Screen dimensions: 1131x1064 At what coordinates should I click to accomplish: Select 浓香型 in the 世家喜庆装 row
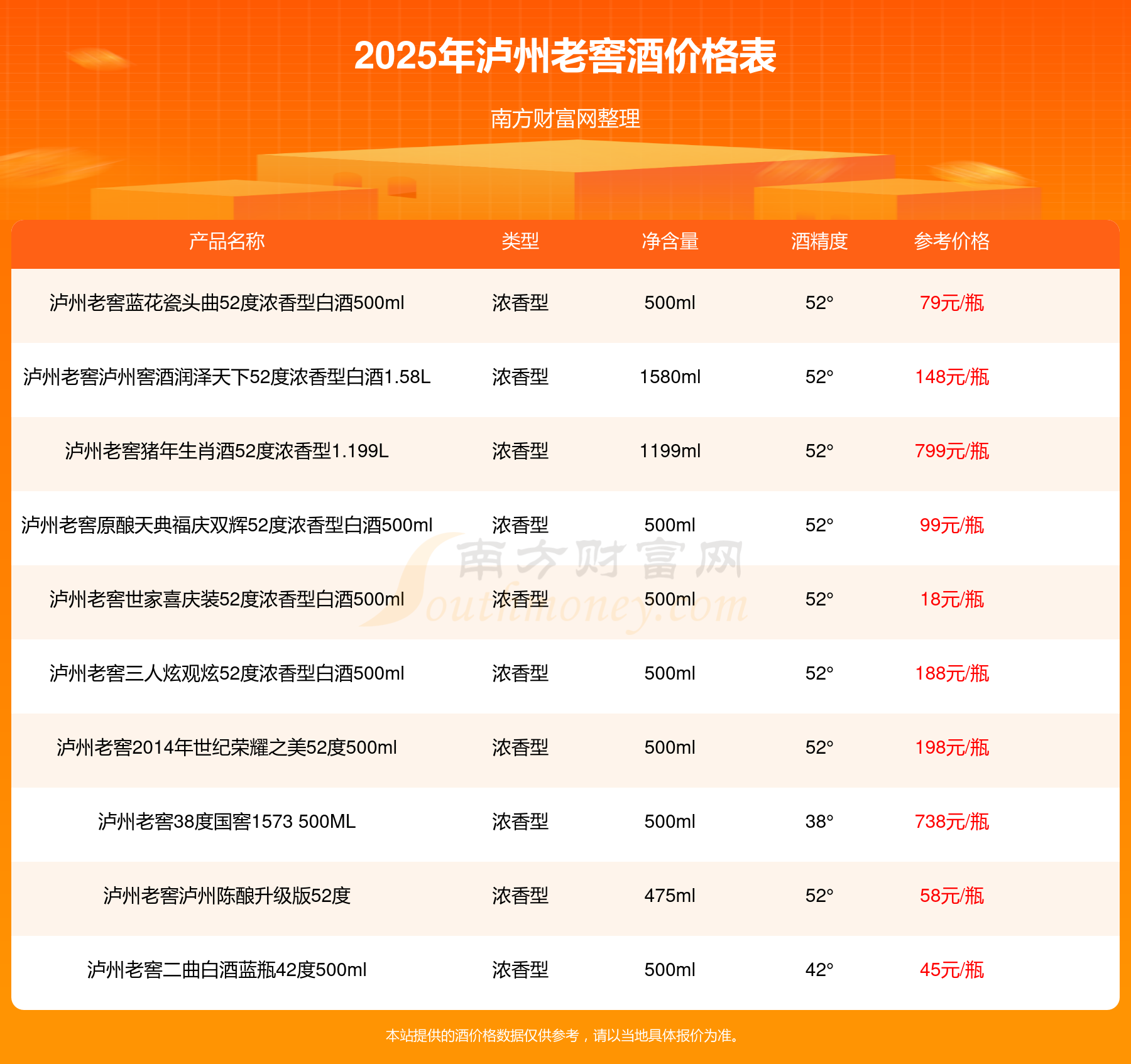tap(520, 599)
